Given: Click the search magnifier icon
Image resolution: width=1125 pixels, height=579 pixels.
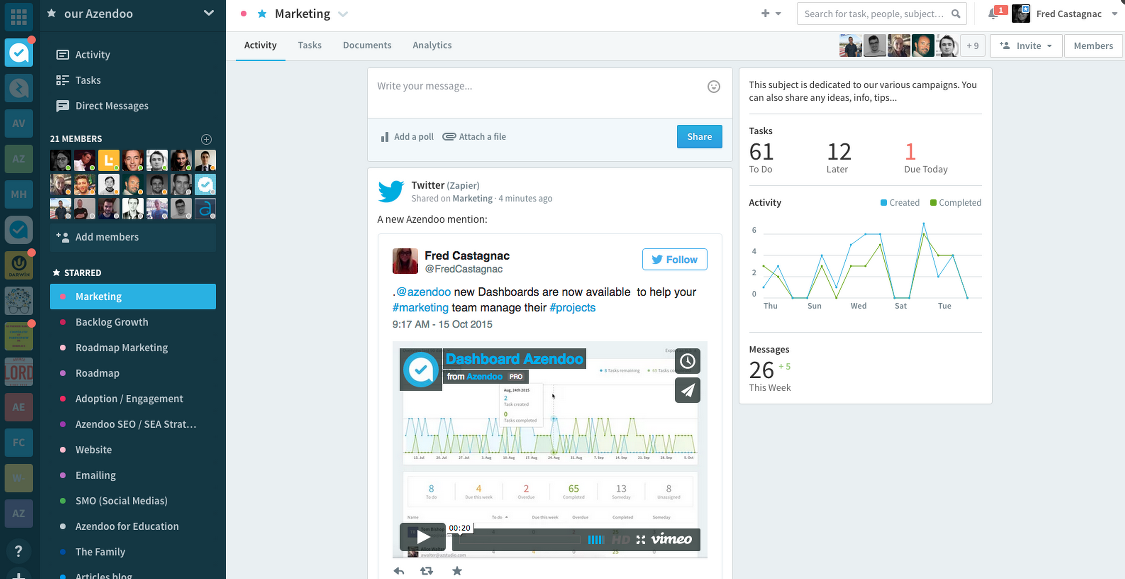Looking at the screenshot, I should click(x=956, y=14).
